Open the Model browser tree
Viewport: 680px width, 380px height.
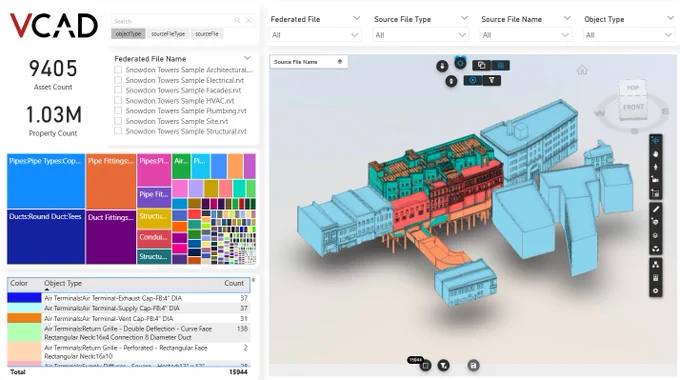tap(655, 264)
